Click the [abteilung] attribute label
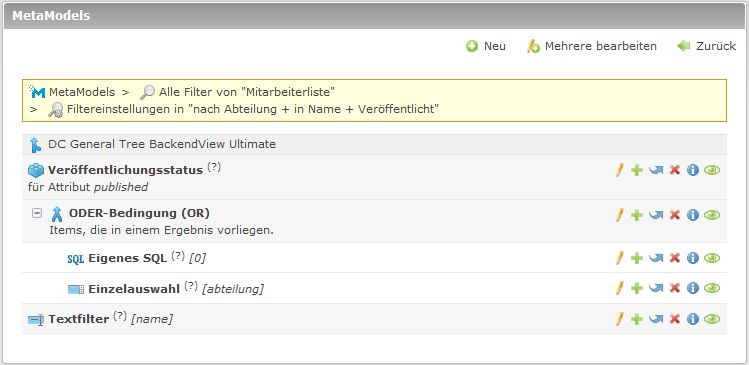 point(233,289)
